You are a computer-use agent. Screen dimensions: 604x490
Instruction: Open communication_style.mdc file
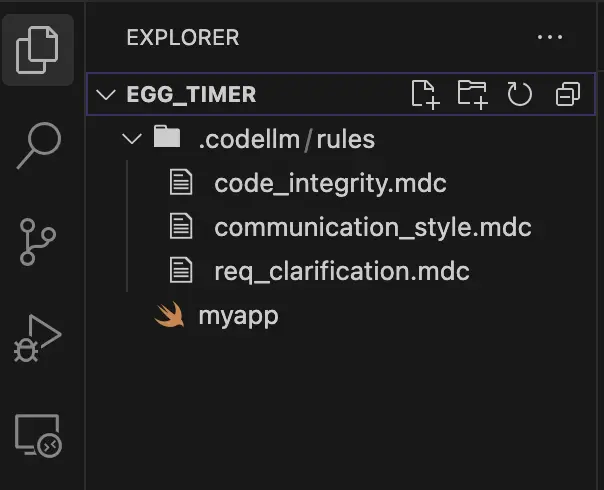click(x=372, y=227)
